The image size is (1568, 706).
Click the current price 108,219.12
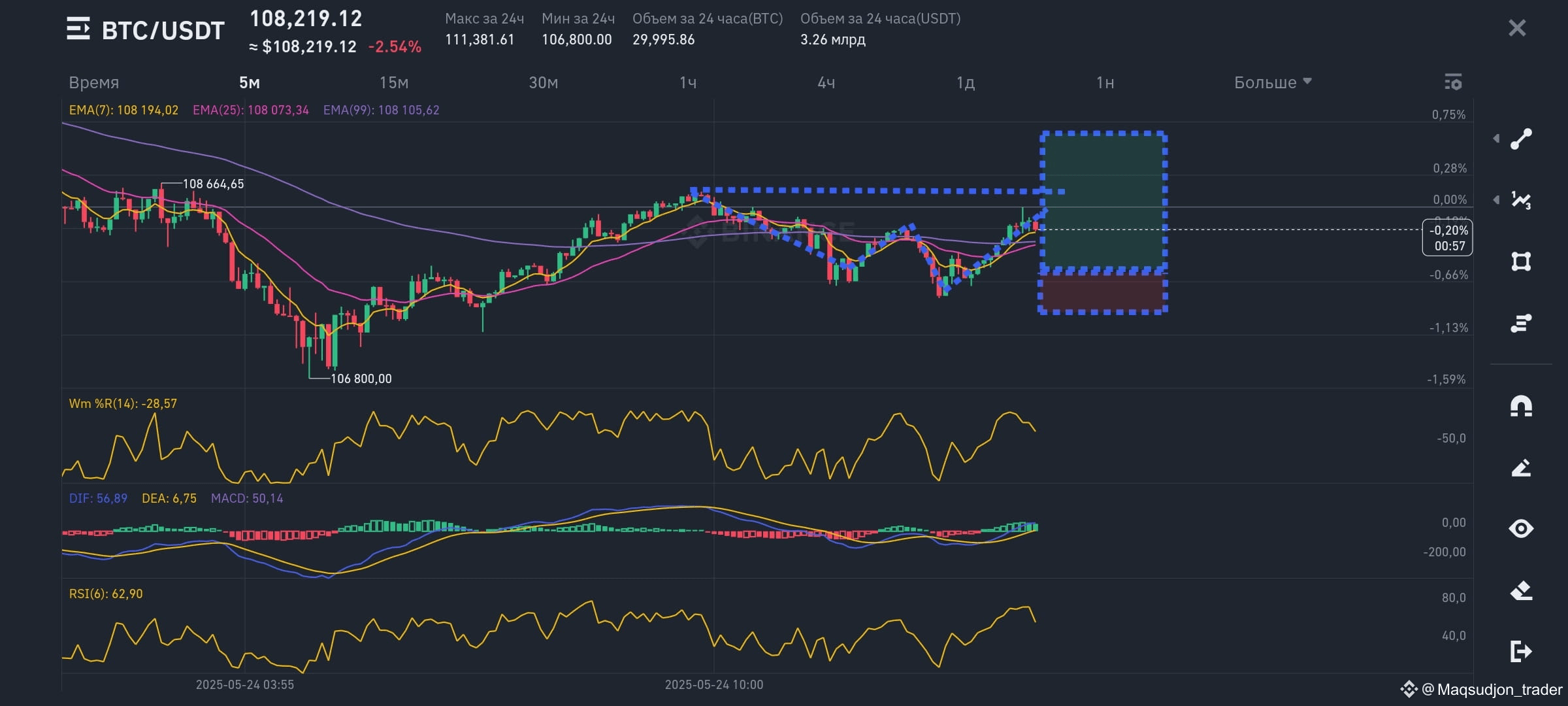tap(306, 18)
